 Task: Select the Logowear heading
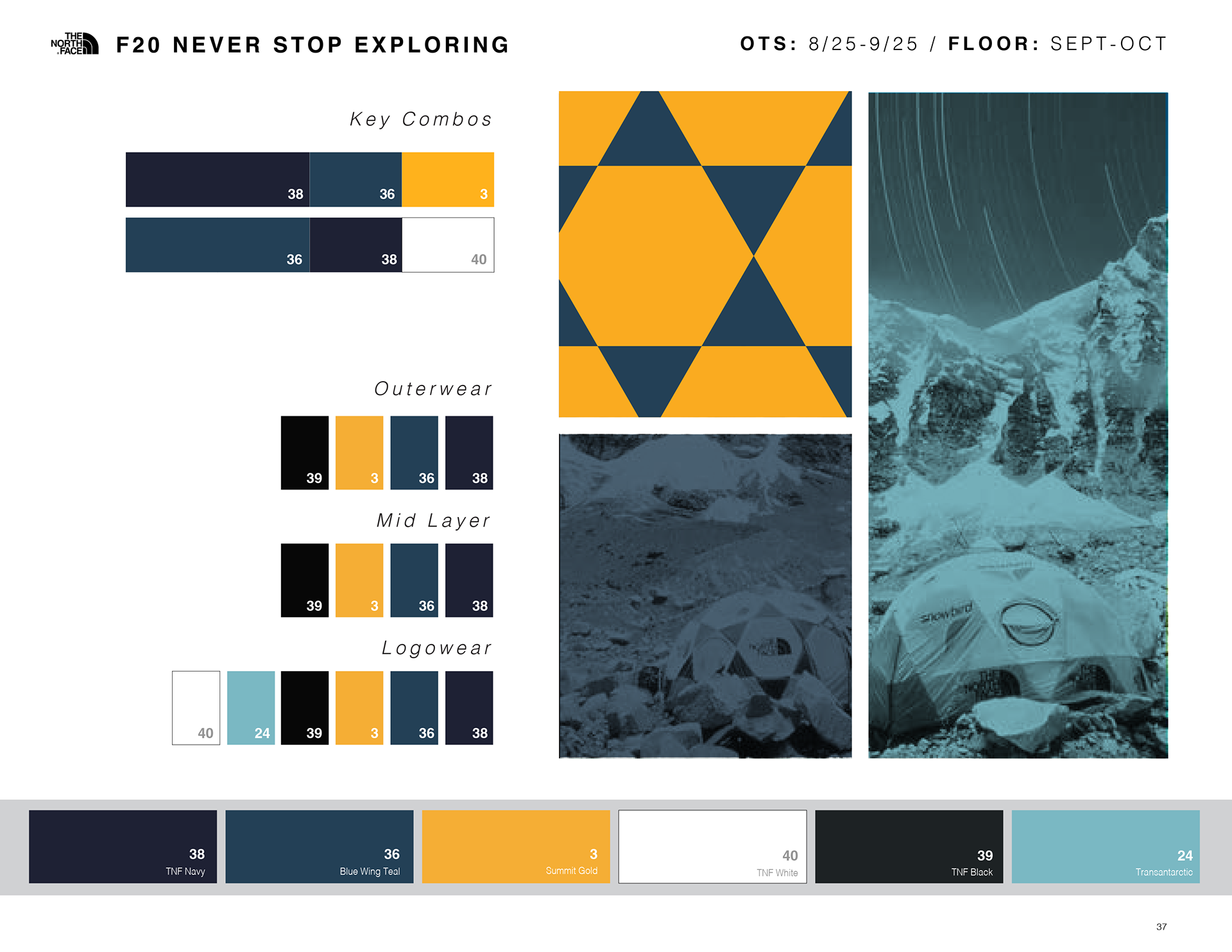click(x=437, y=648)
